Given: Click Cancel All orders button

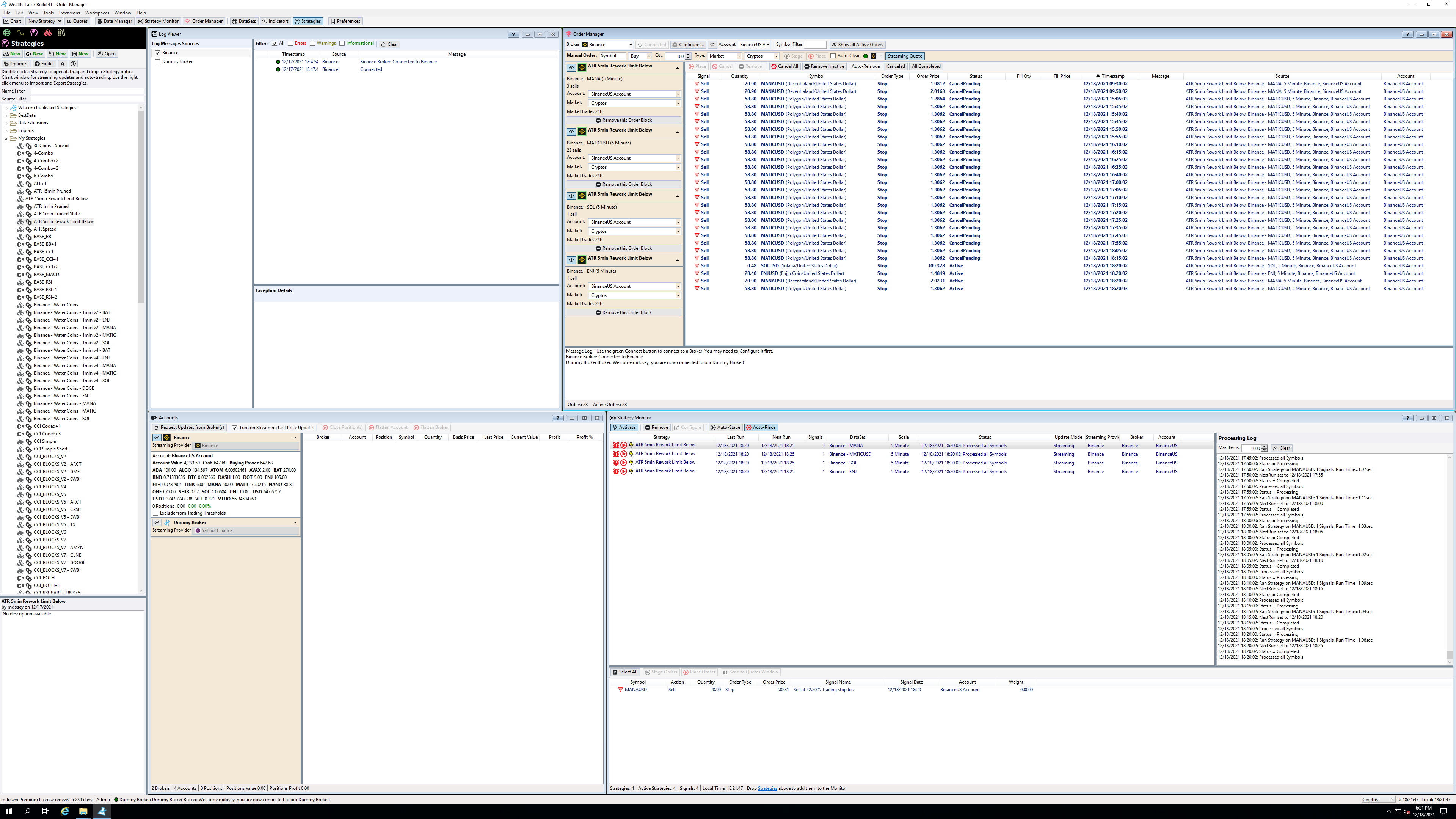Looking at the screenshot, I should (784, 66).
